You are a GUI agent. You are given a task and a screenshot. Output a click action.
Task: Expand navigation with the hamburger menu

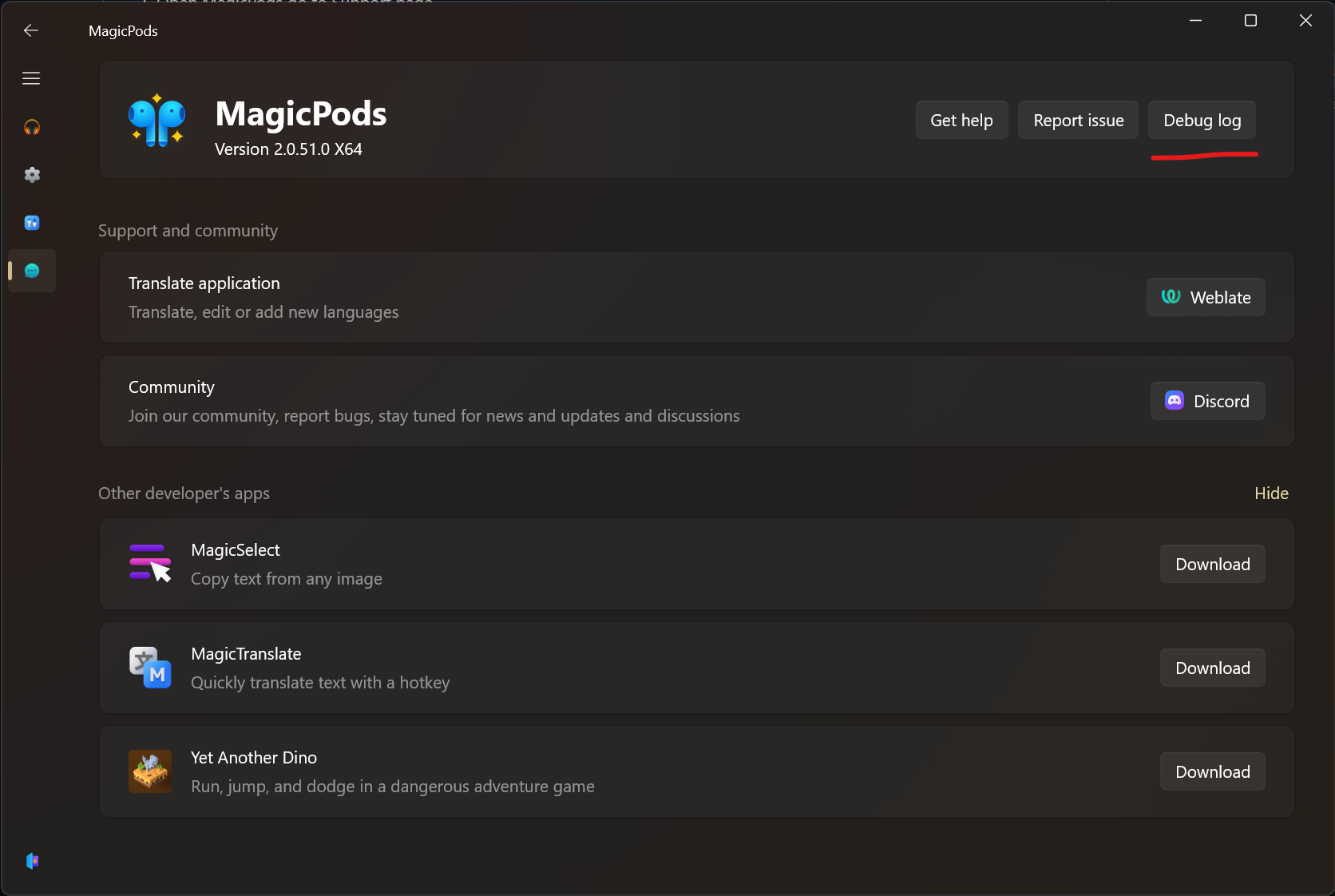pos(31,77)
